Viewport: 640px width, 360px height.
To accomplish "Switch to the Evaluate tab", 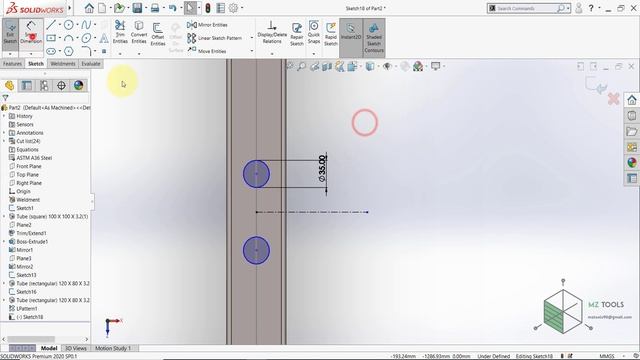I will click(91, 64).
